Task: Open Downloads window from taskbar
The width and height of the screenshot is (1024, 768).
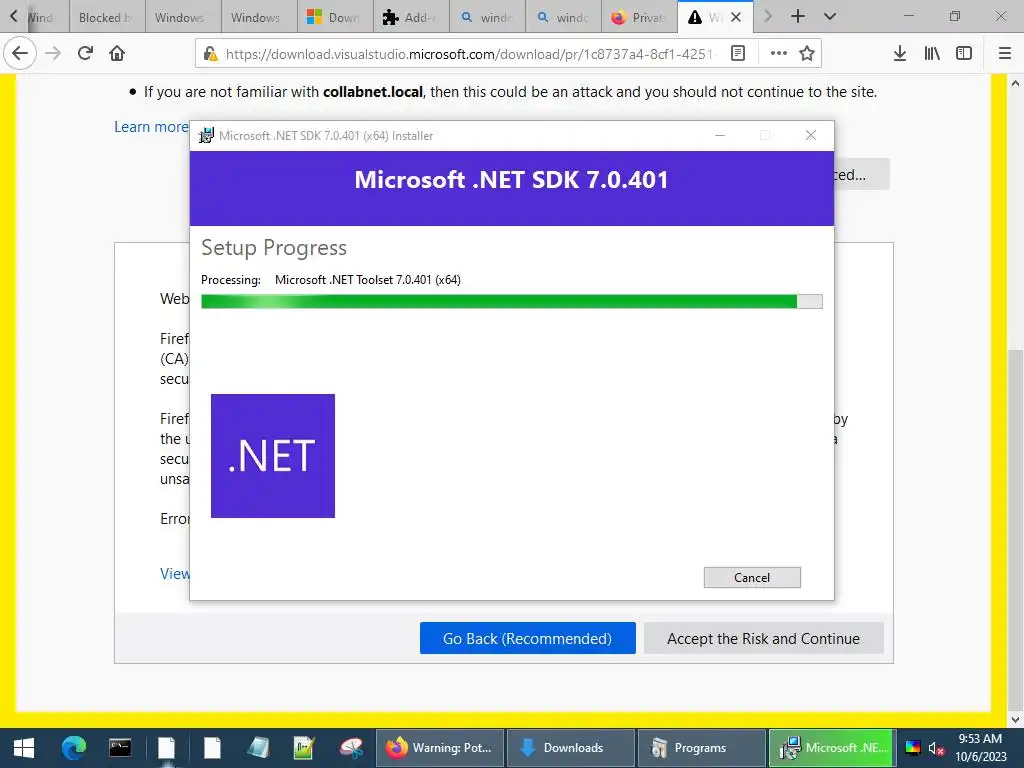Action: (x=571, y=748)
